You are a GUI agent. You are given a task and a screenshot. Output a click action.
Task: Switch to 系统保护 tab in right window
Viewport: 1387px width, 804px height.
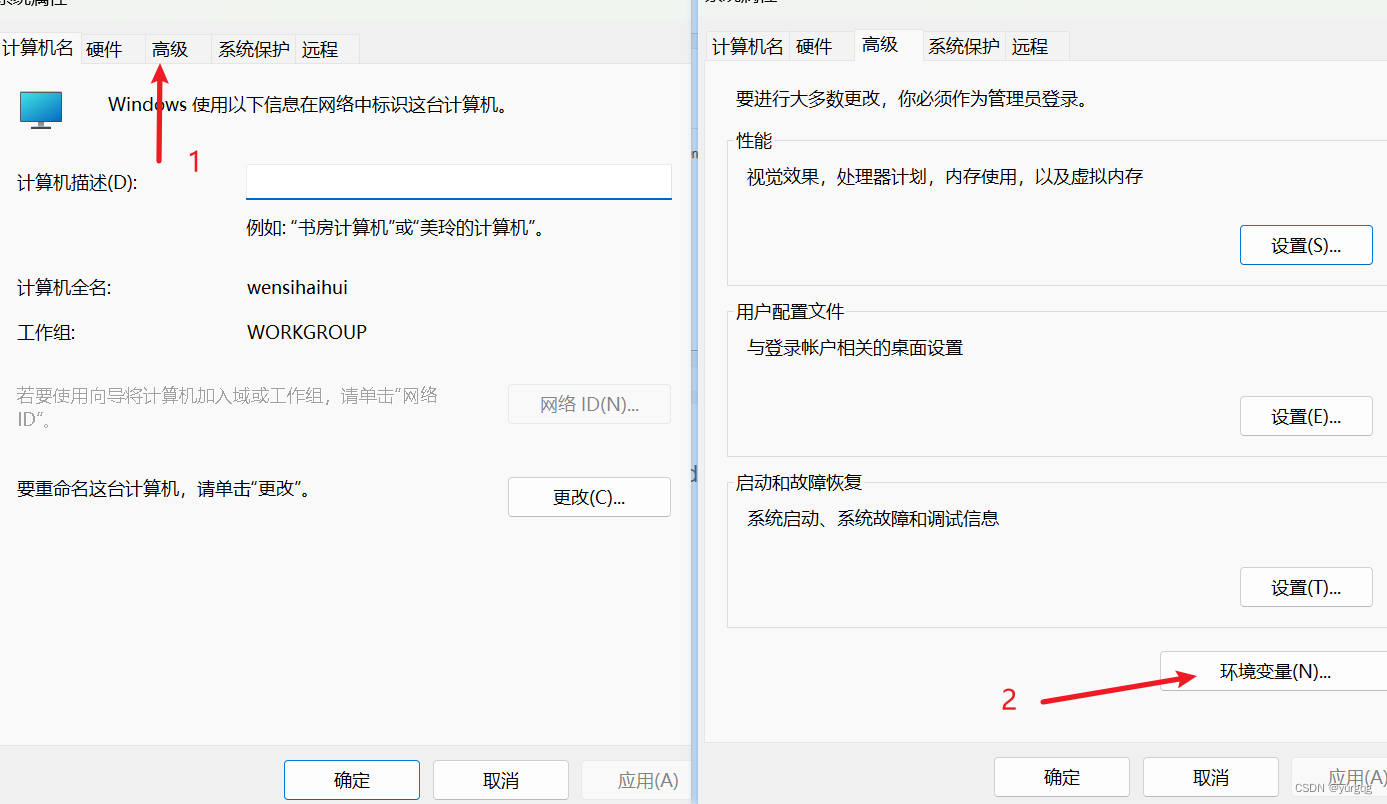click(964, 46)
